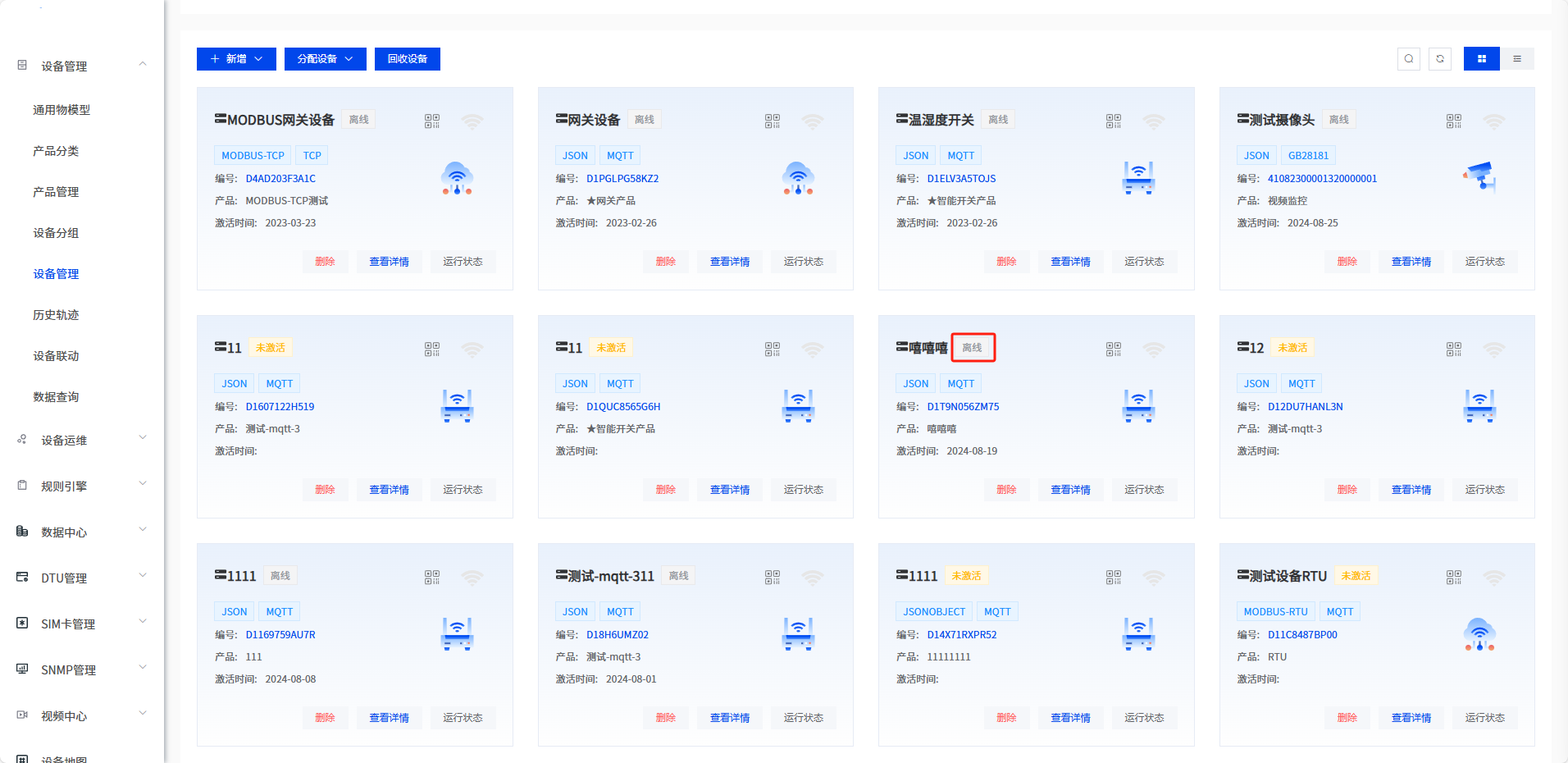Click the DTU管理 sidebar icon
The height and width of the screenshot is (763, 1568).
22,578
